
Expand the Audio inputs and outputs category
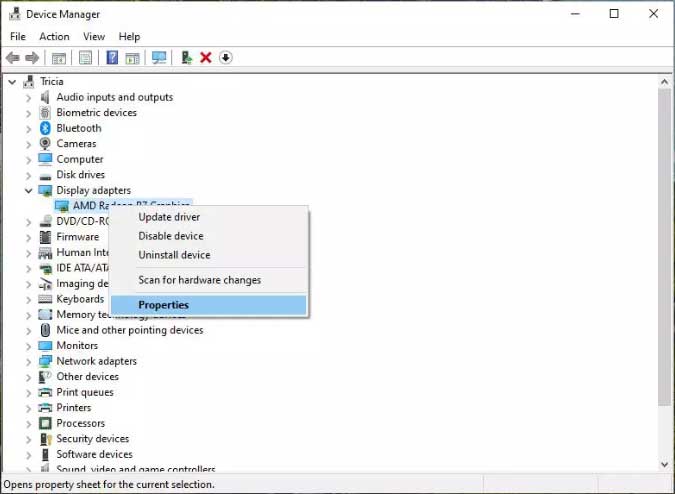(28, 98)
